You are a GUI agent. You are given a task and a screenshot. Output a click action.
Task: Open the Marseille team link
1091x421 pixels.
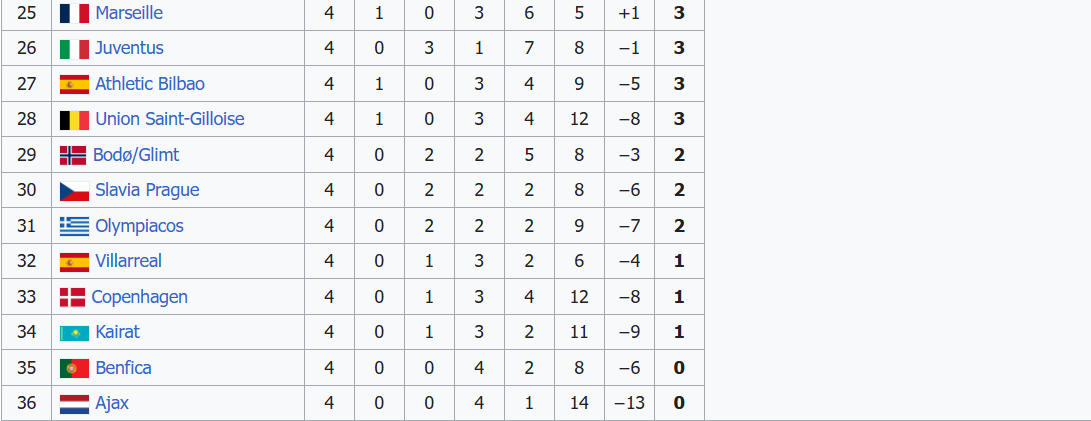coord(129,13)
